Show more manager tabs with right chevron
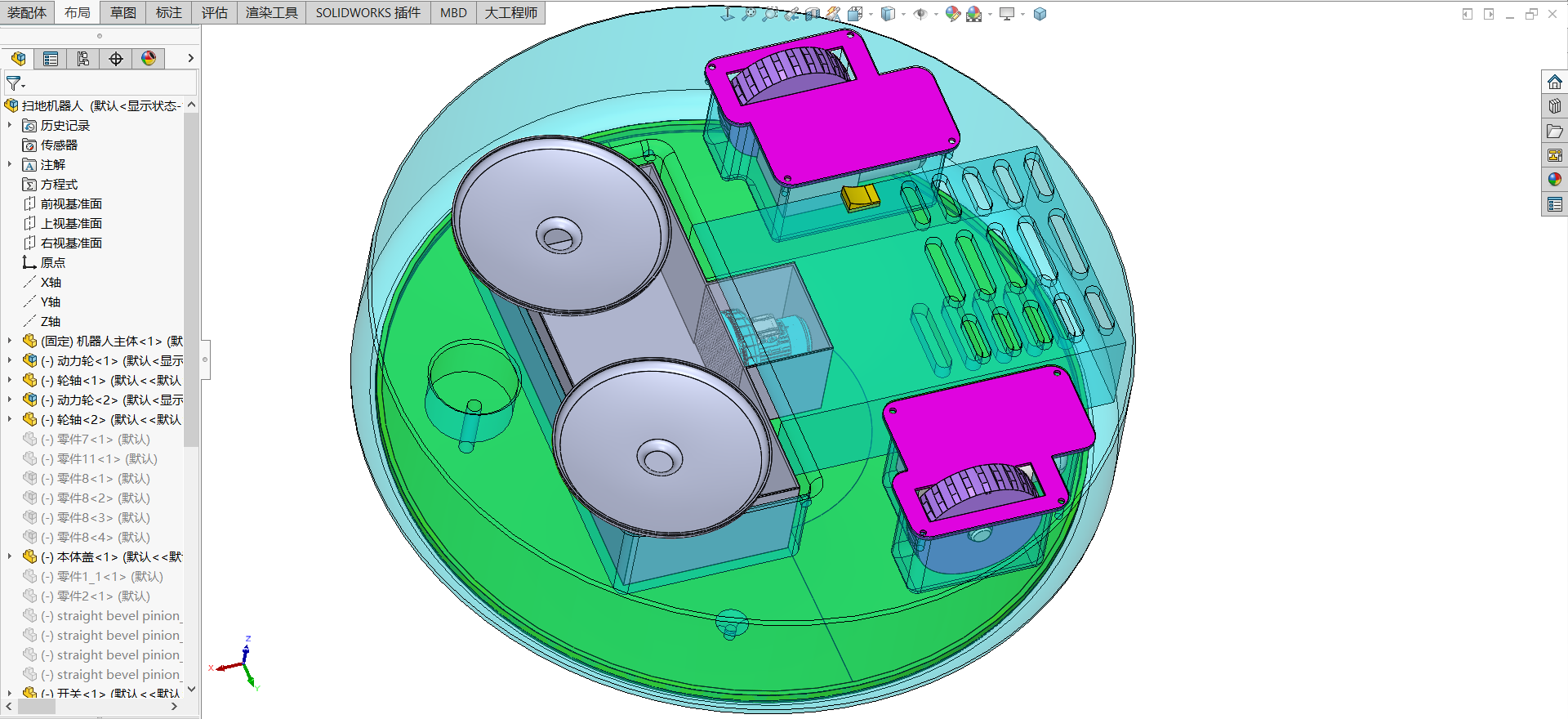 click(x=190, y=58)
